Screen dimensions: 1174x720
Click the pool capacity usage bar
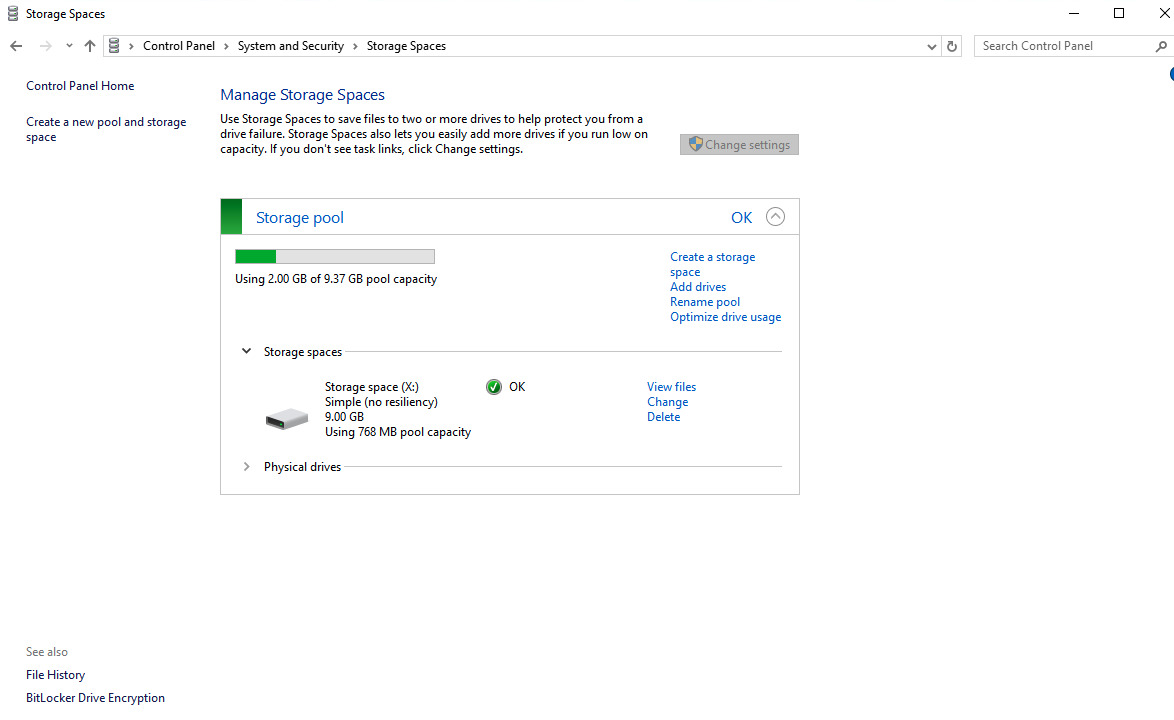coord(335,257)
